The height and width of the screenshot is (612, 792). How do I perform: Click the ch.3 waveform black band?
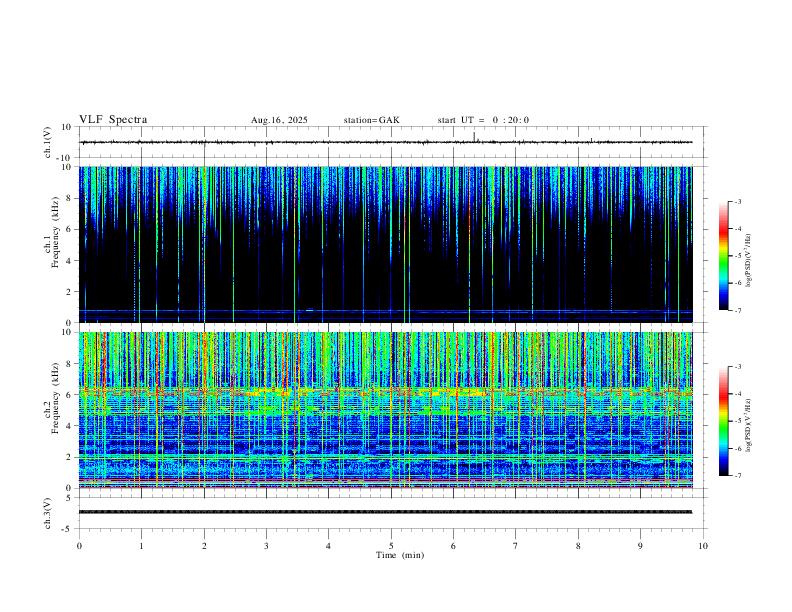click(x=385, y=512)
